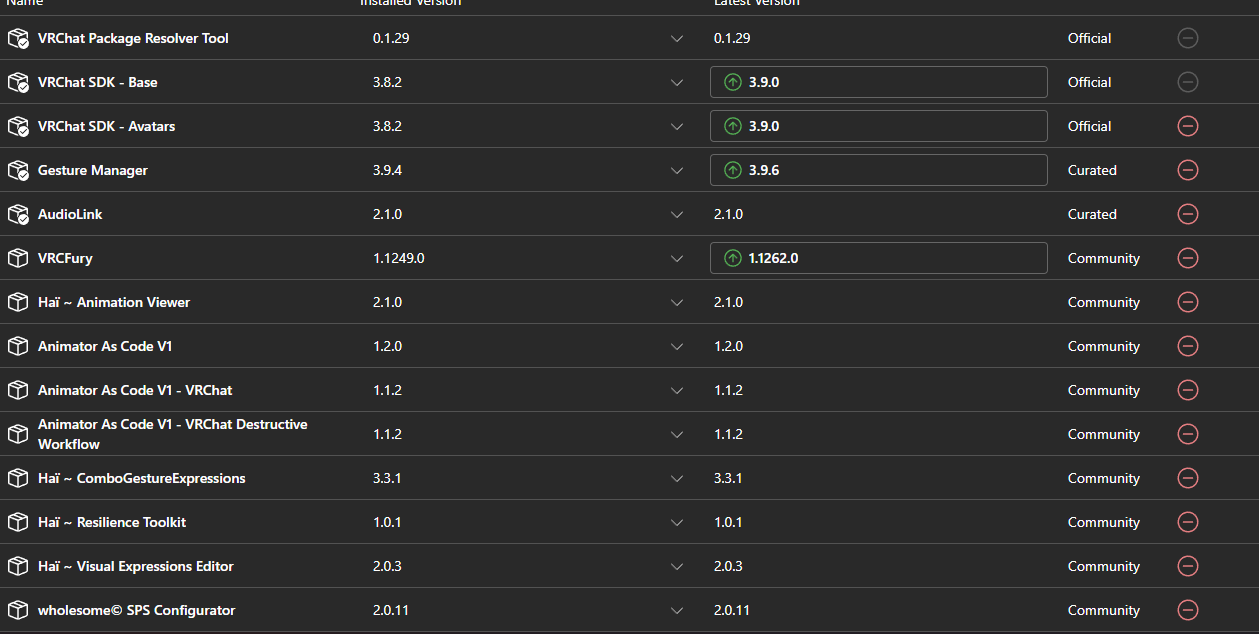
Task: Update VRChat SDK - Avatars to 3.9.0
Action: point(878,126)
